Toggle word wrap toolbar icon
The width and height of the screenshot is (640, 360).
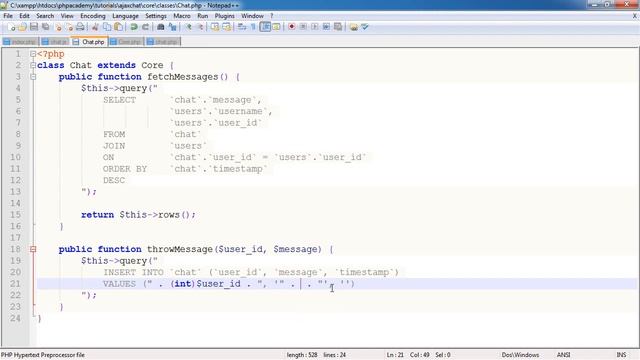[242, 27]
